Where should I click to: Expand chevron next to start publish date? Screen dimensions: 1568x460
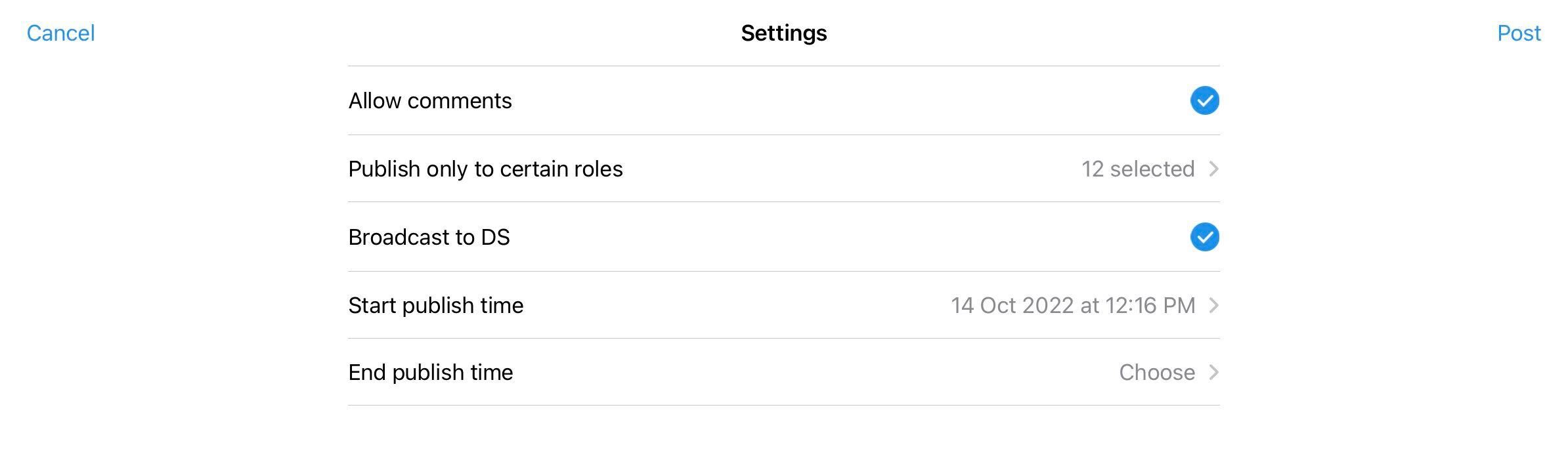click(1213, 305)
